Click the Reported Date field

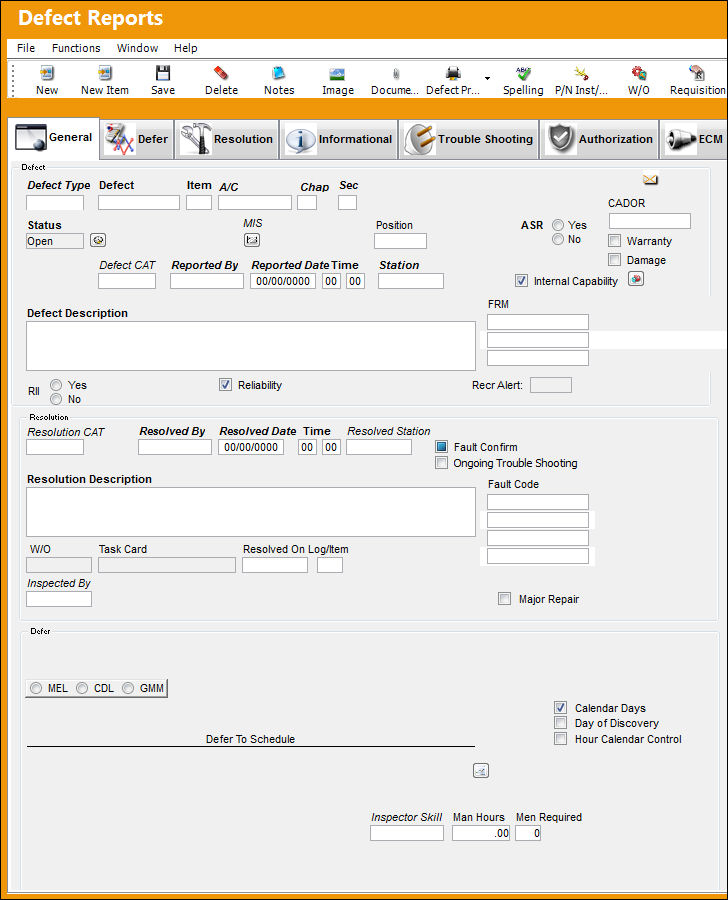tap(282, 281)
